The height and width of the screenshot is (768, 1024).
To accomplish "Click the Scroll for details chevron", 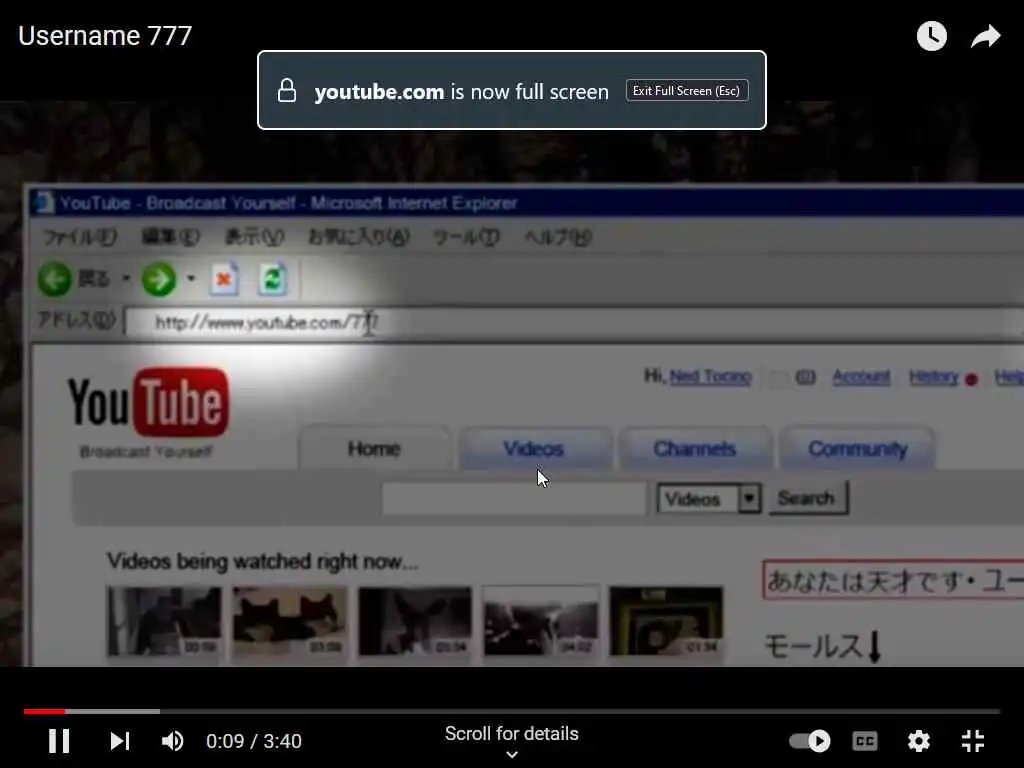I will pos(512,754).
